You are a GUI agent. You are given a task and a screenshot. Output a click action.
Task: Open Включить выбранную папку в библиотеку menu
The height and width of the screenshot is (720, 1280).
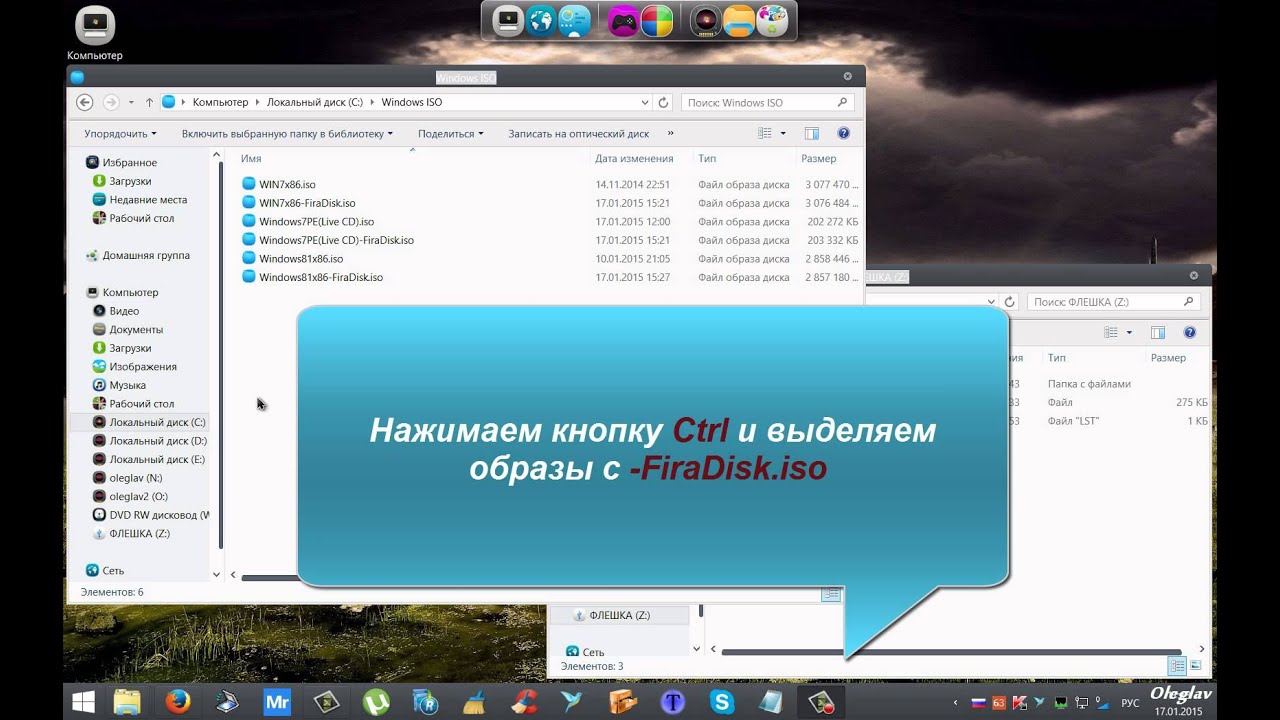(287, 133)
